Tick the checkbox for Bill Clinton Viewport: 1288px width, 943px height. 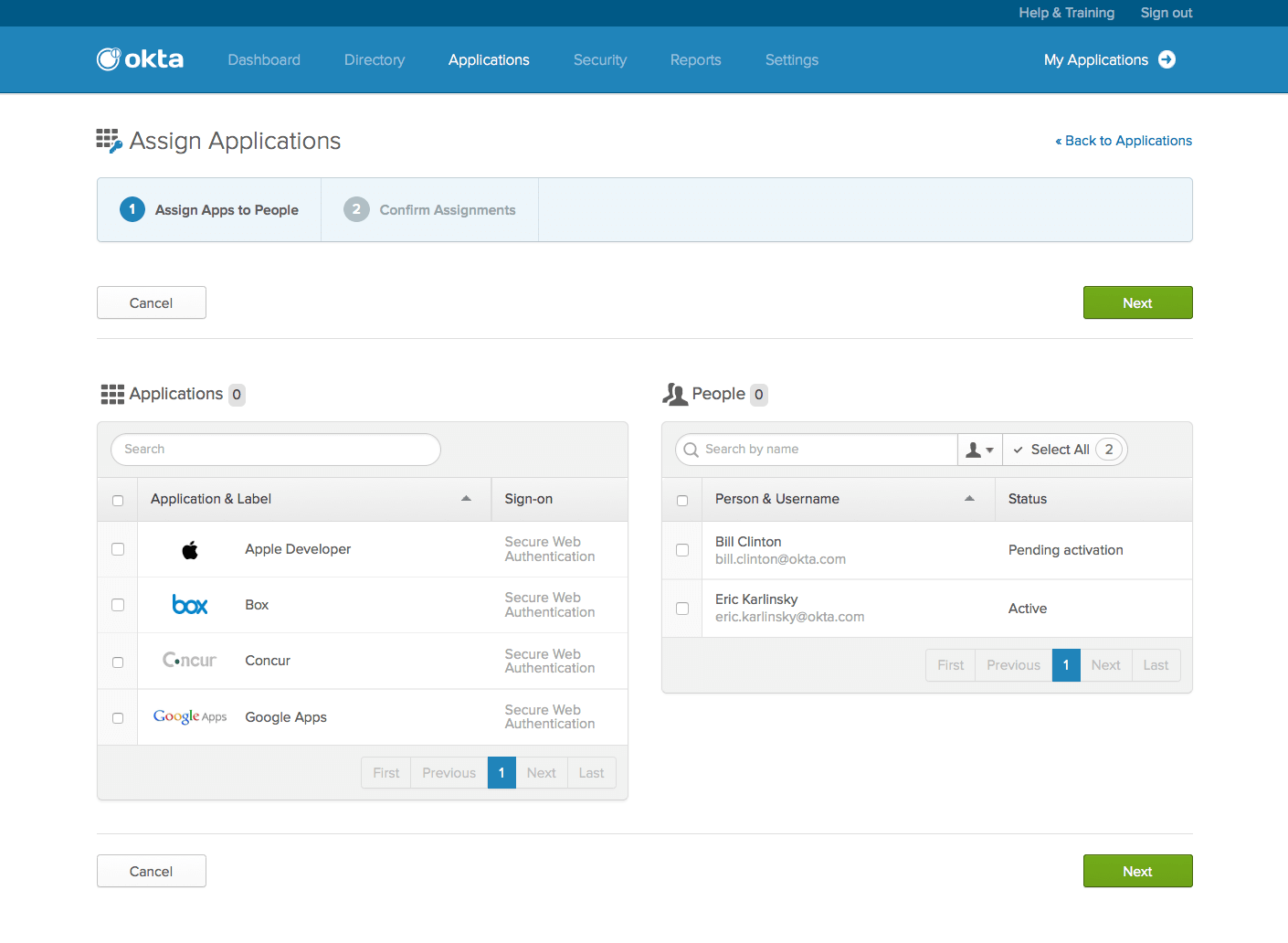pos(682,550)
